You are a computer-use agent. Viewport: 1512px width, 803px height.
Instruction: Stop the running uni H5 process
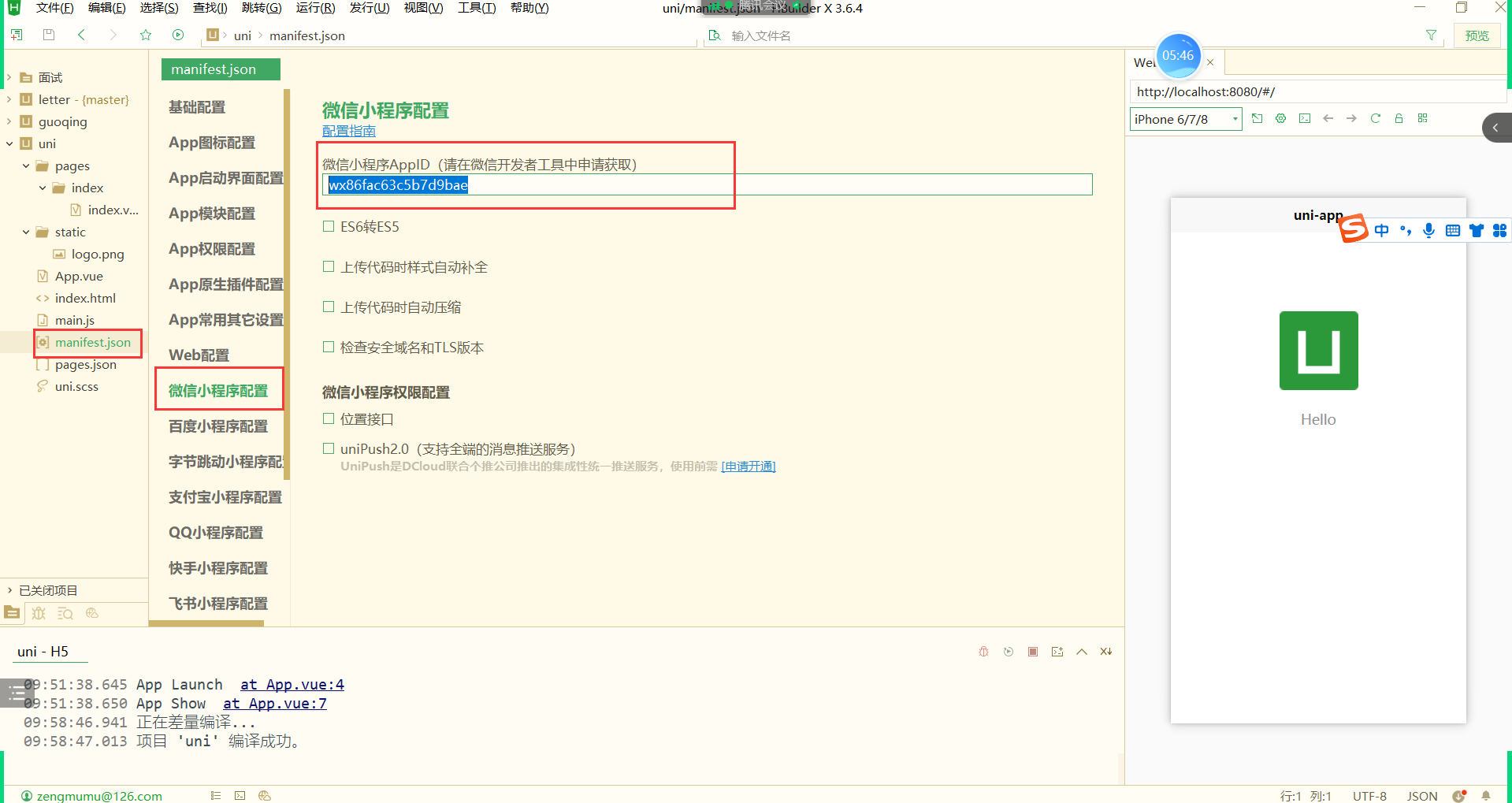click(x=1033, y=652)
